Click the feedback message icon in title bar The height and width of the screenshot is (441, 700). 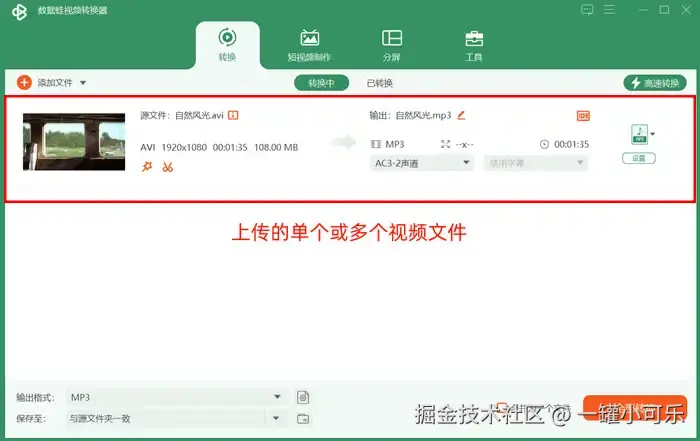587,10
